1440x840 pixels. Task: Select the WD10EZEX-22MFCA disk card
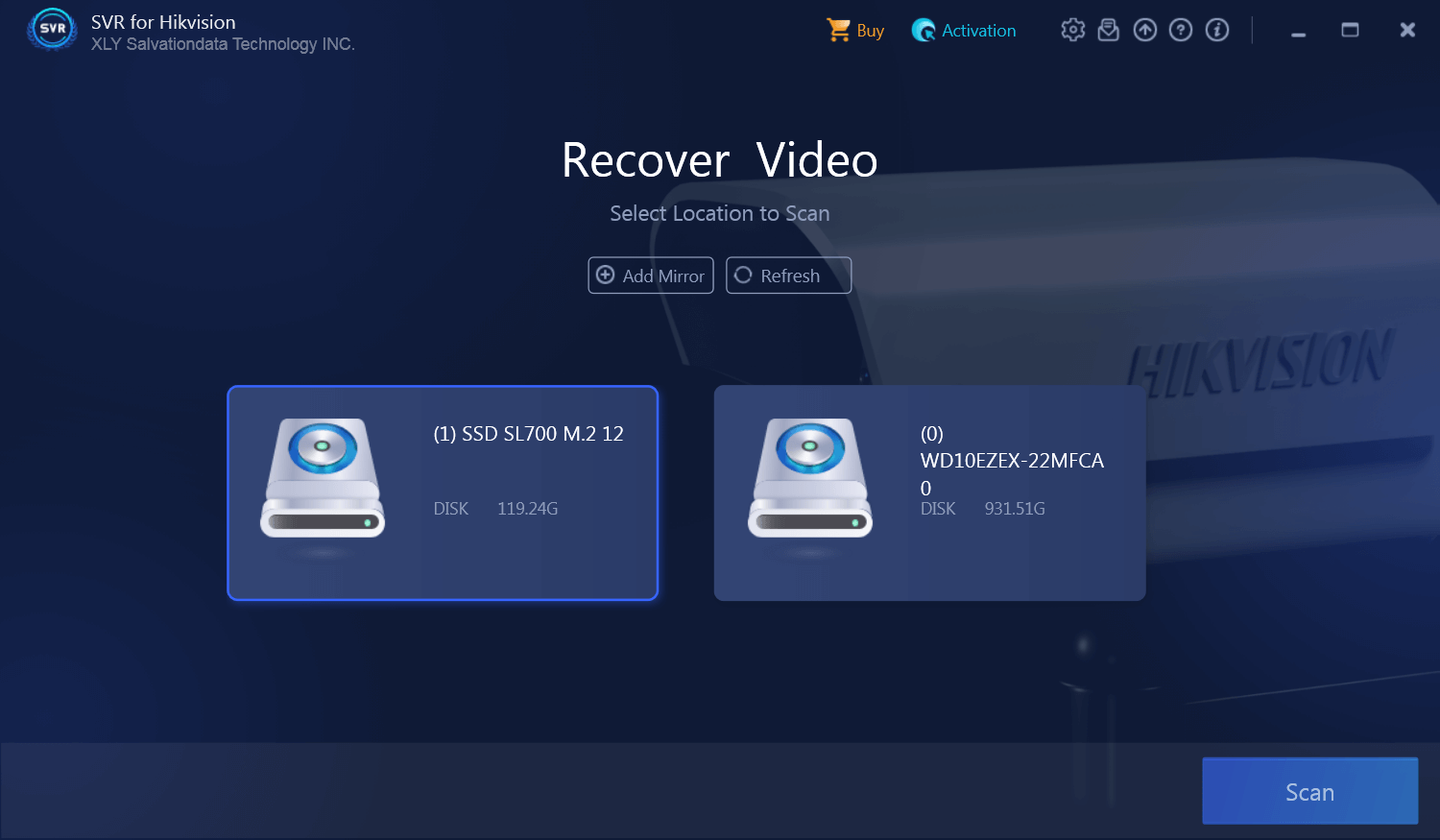coord(930,493)
